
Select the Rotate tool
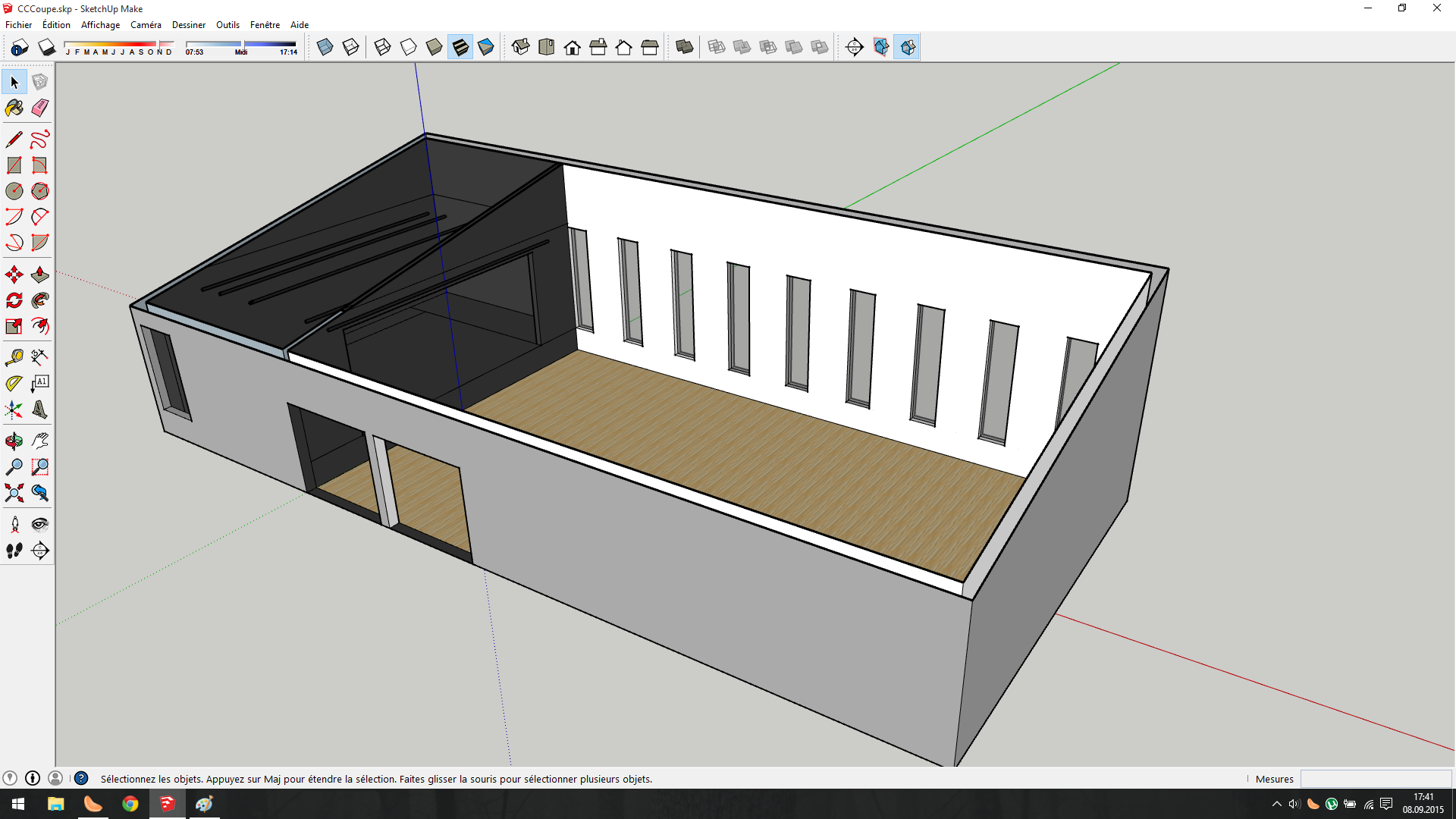click(x=14, y=300)
